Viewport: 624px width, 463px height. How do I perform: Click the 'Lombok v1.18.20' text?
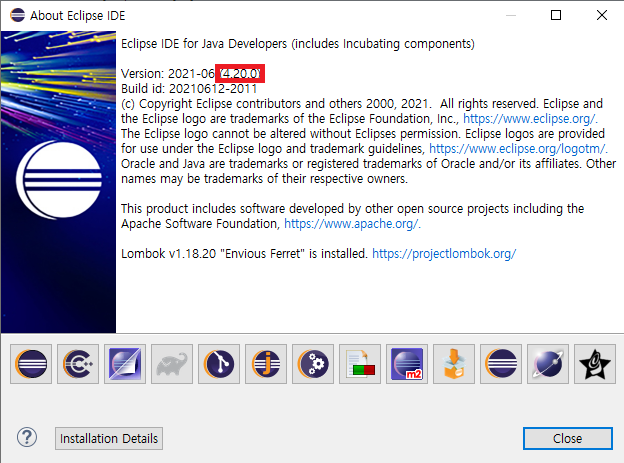[x=168, y=254]
